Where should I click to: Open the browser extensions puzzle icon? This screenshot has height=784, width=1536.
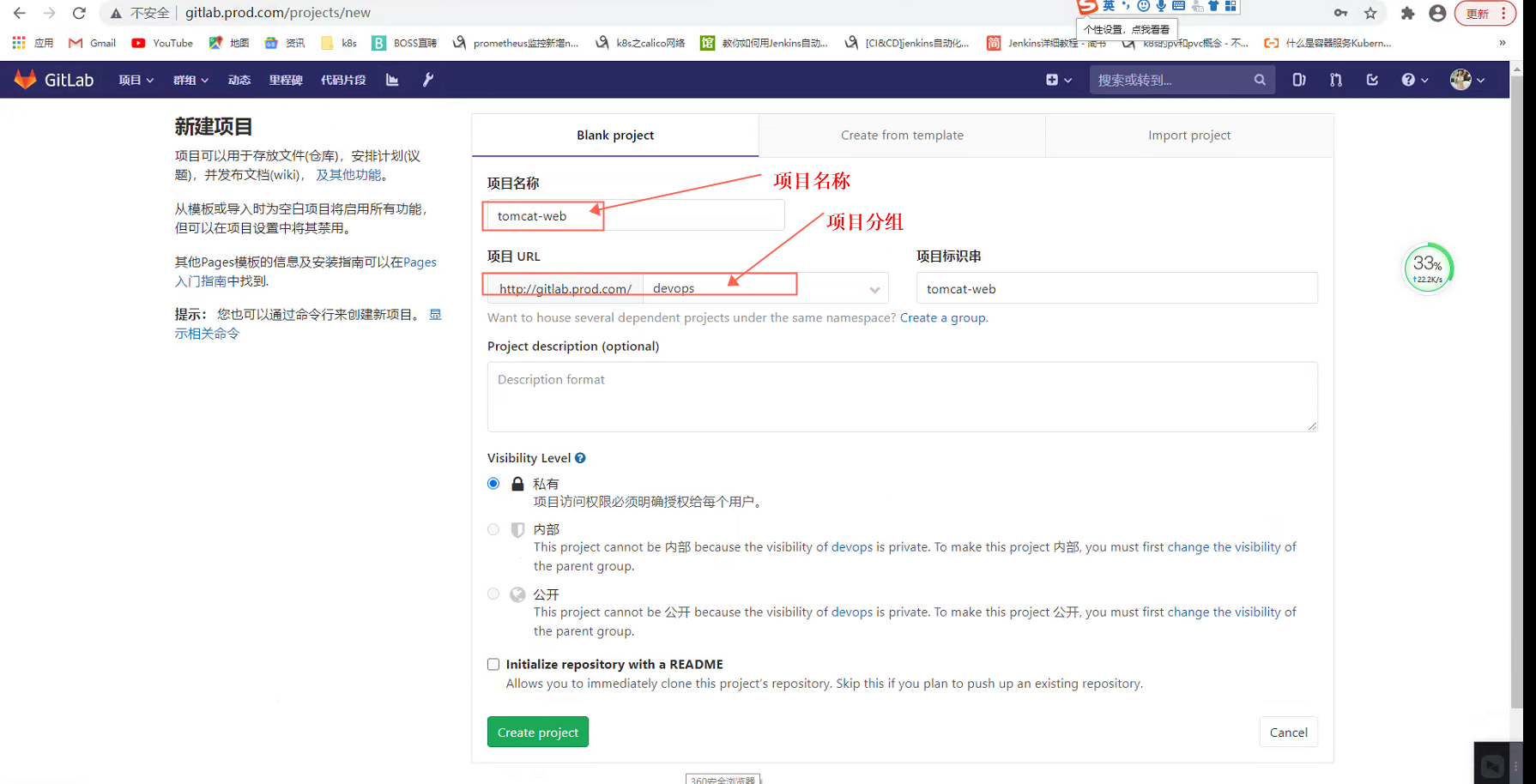(x=1407, y=13)
